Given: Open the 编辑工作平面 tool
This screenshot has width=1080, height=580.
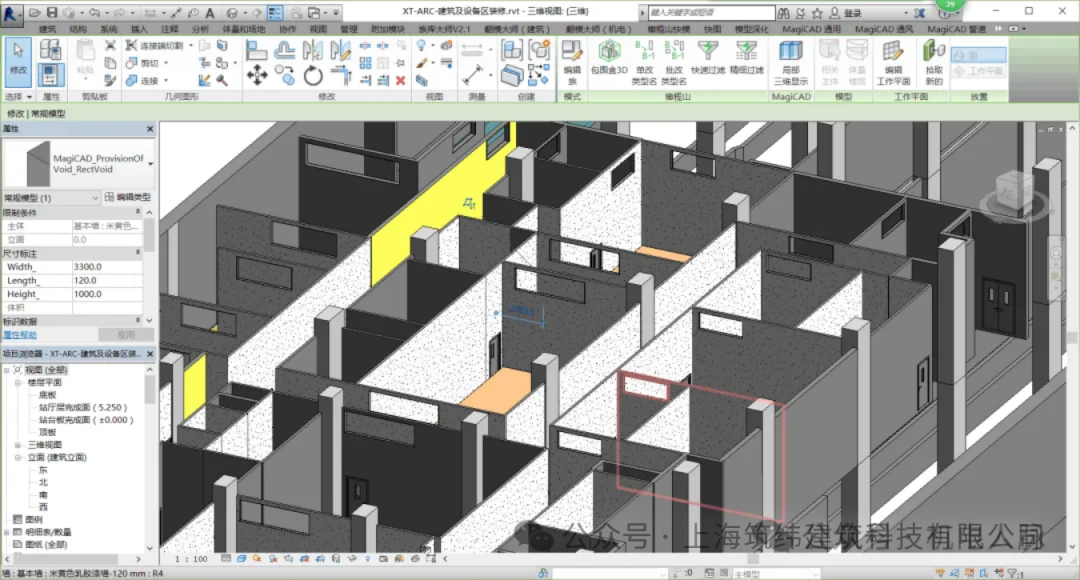Looking at the screenshot, I should pos(893,63).
